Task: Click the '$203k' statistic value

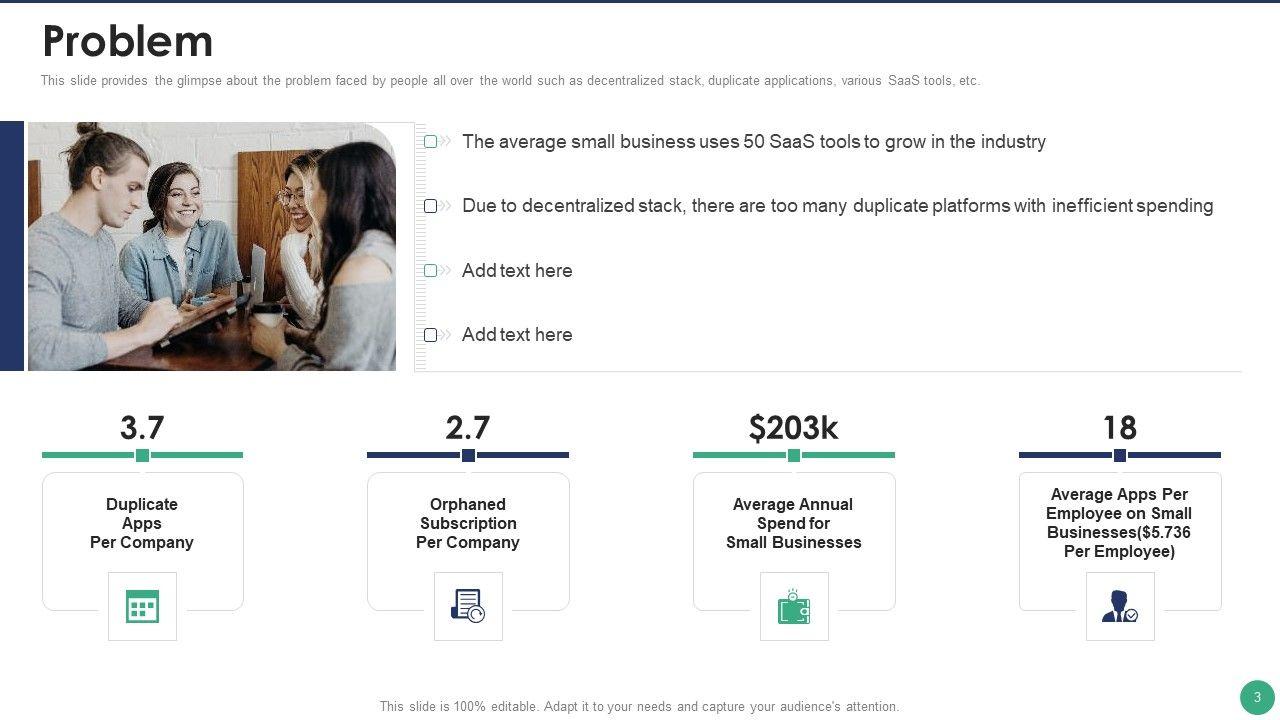Action: click(793, 428)
